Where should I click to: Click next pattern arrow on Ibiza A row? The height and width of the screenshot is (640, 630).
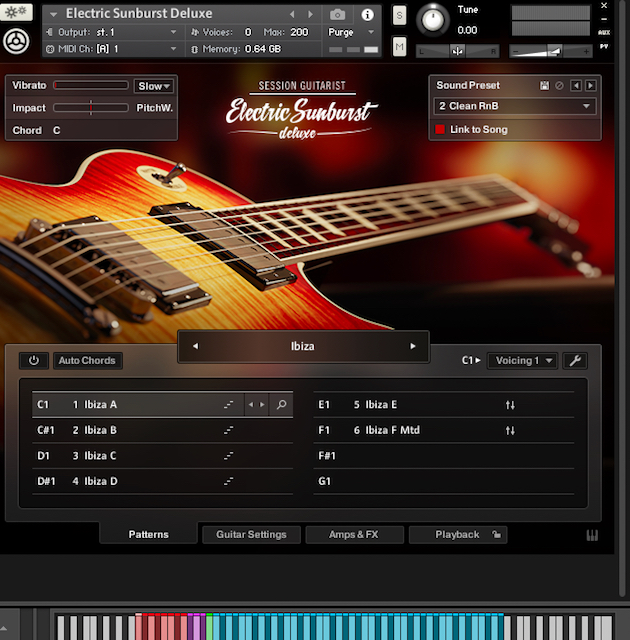tap(262, 404)
